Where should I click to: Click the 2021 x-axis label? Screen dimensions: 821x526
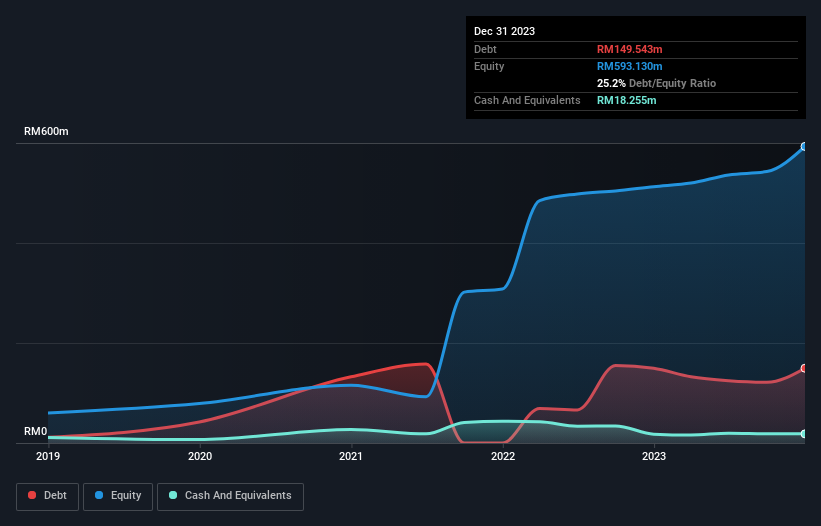[x=351, y=456]
